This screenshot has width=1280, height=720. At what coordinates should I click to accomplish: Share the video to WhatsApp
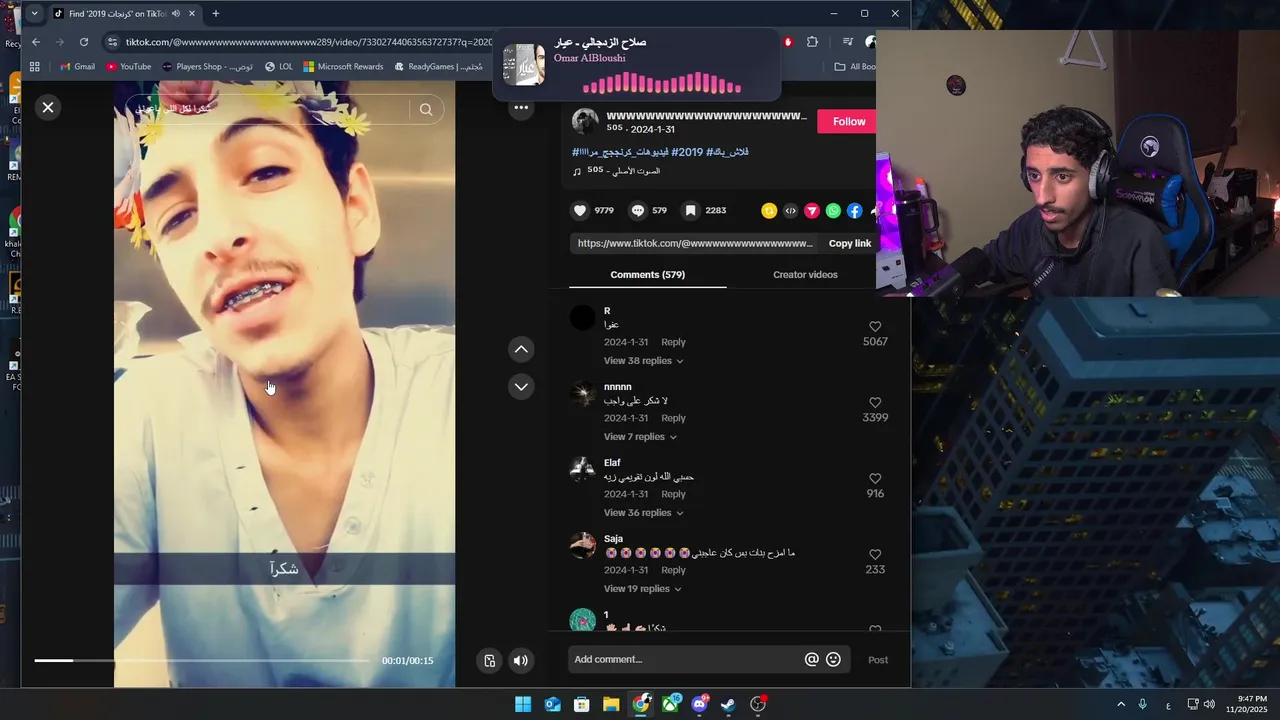coord(833,210)
